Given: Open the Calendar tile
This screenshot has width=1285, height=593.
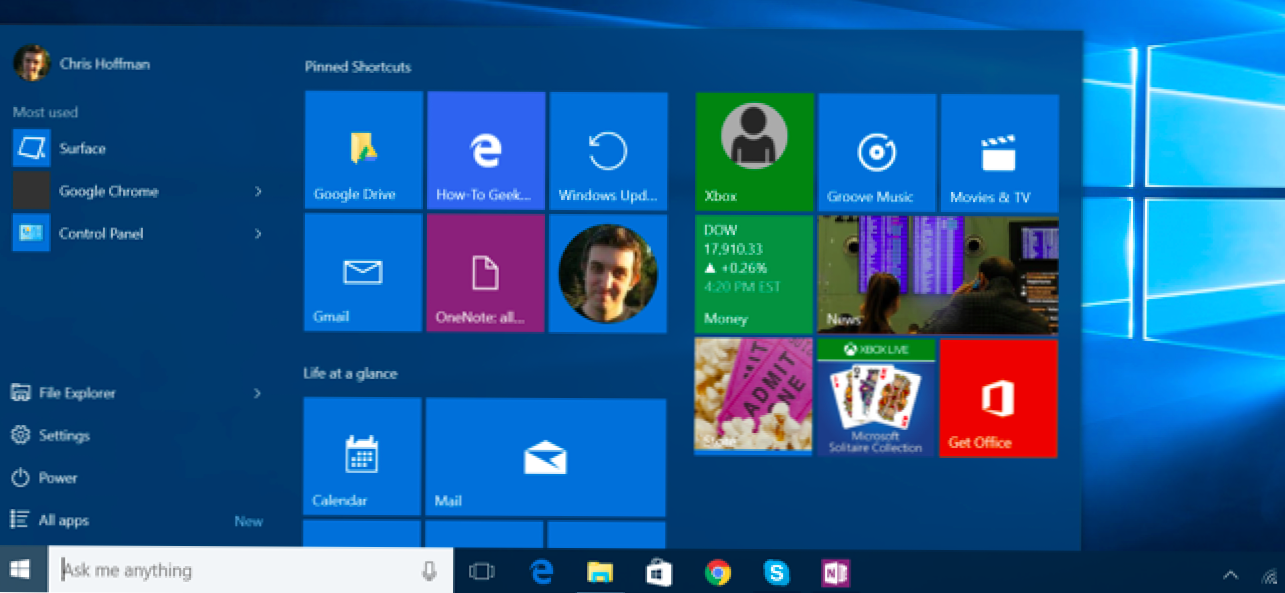Looking at the screenshot, I should pos(362,456).
